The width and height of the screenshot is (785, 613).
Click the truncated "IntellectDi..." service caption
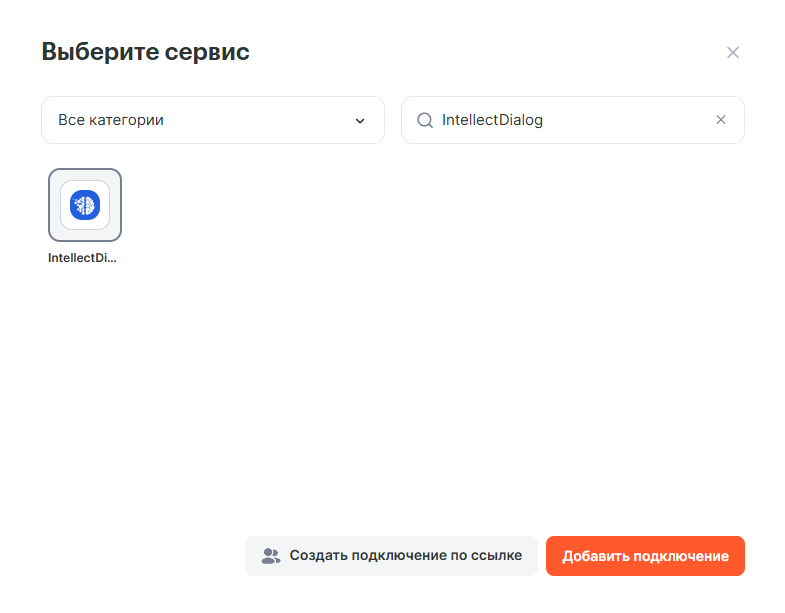coord(82,257)
